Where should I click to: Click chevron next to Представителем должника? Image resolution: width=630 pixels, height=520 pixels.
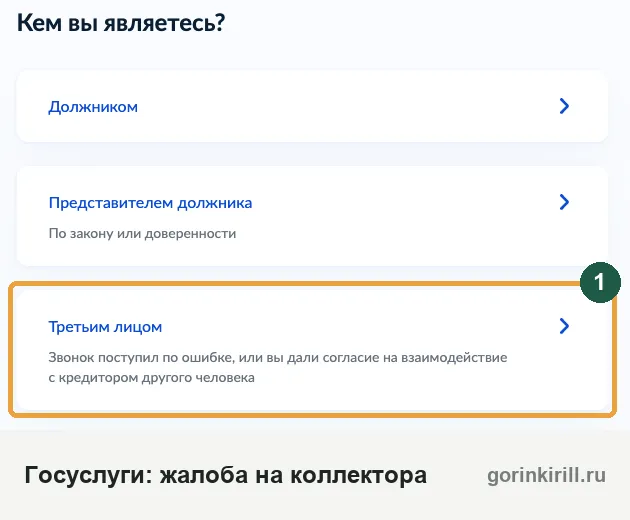point(564,202)
